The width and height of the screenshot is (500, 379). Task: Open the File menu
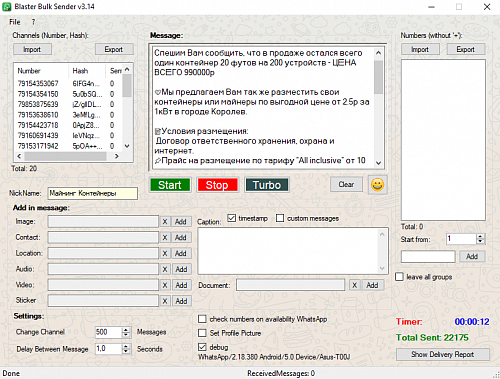coord(15,22)
